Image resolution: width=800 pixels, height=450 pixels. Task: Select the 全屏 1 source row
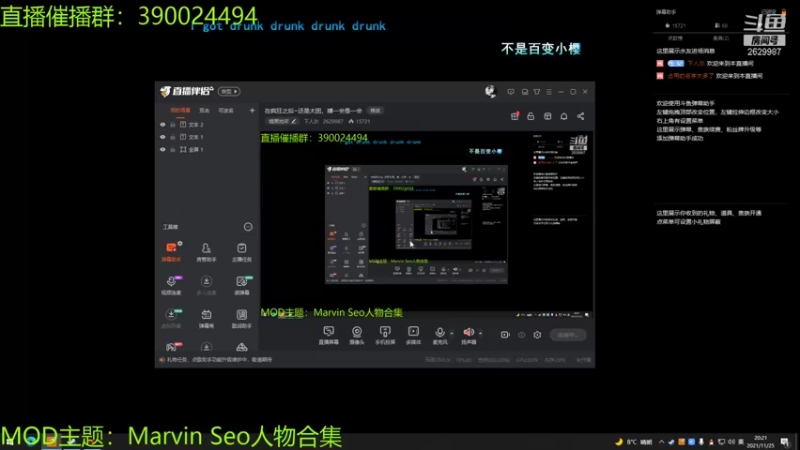pyautogui.click(x=207, y=149)
